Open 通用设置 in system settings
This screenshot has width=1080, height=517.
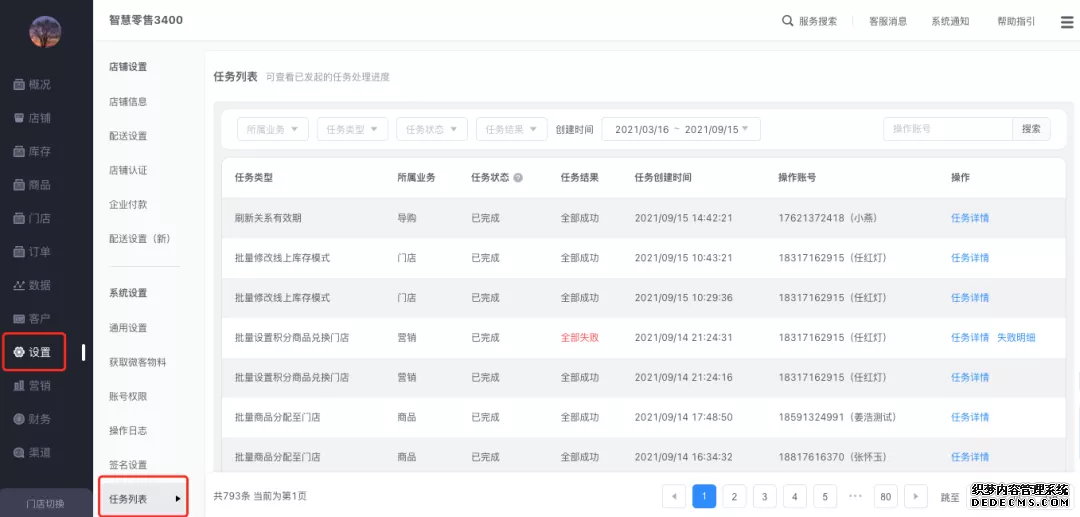pyautogui.click(x=128, y=328)
